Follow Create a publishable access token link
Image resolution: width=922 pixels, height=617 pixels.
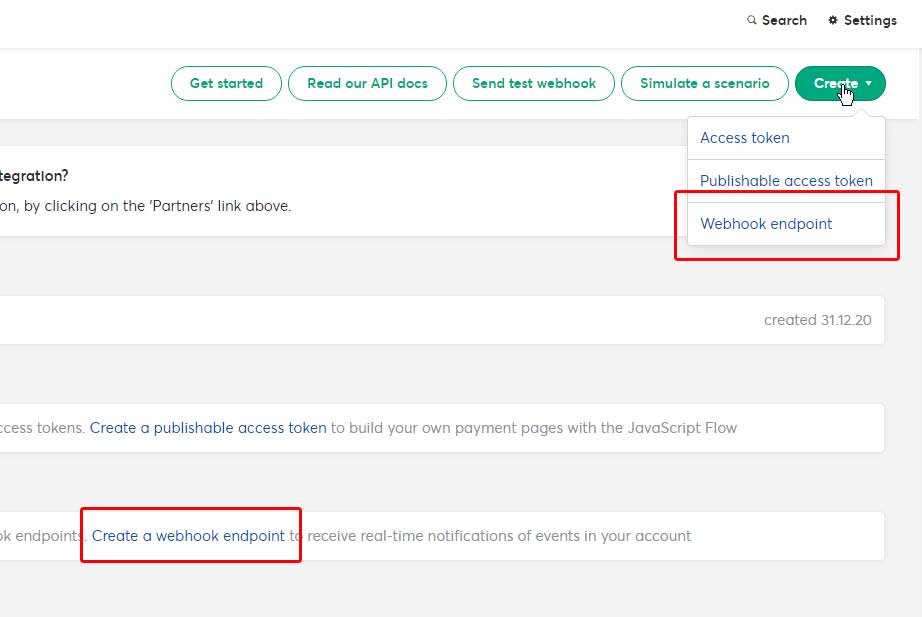208,428
